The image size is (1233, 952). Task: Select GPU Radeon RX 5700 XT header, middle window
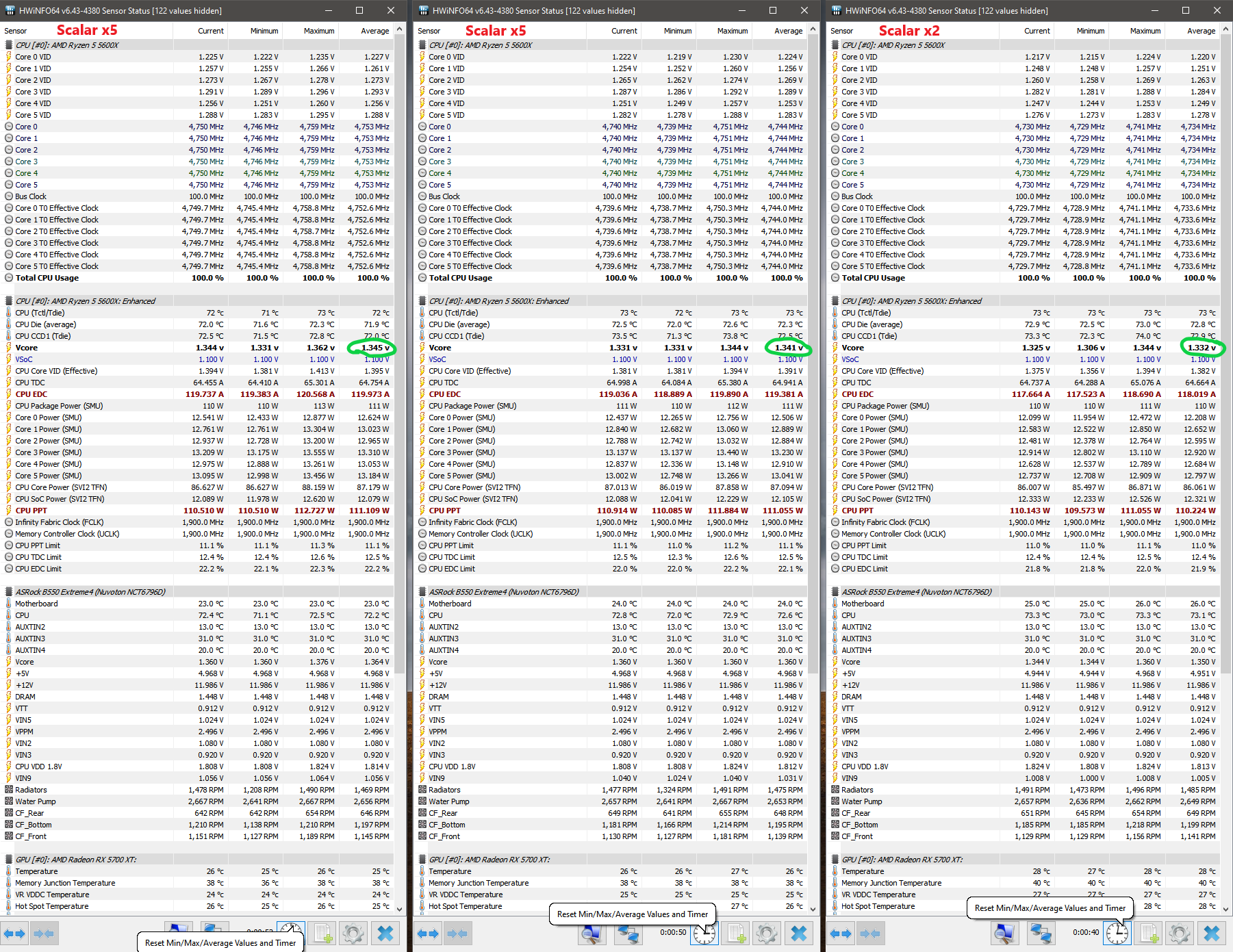pos(611,860)
